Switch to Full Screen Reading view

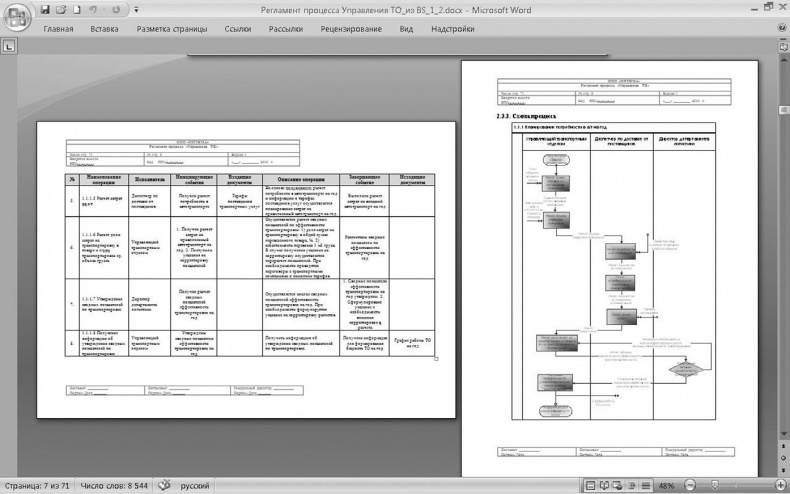click(606, 485)
